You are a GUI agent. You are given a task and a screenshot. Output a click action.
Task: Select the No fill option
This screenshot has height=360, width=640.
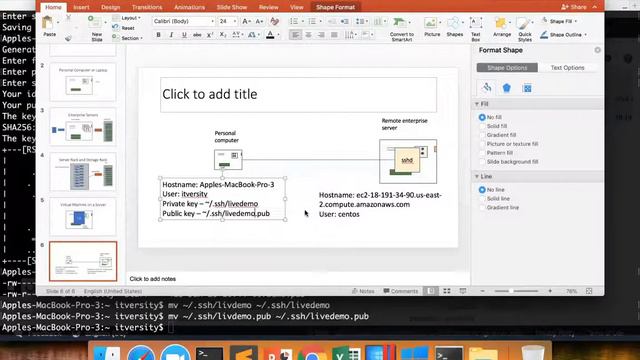pyautogui.click(x=490, y=117)
